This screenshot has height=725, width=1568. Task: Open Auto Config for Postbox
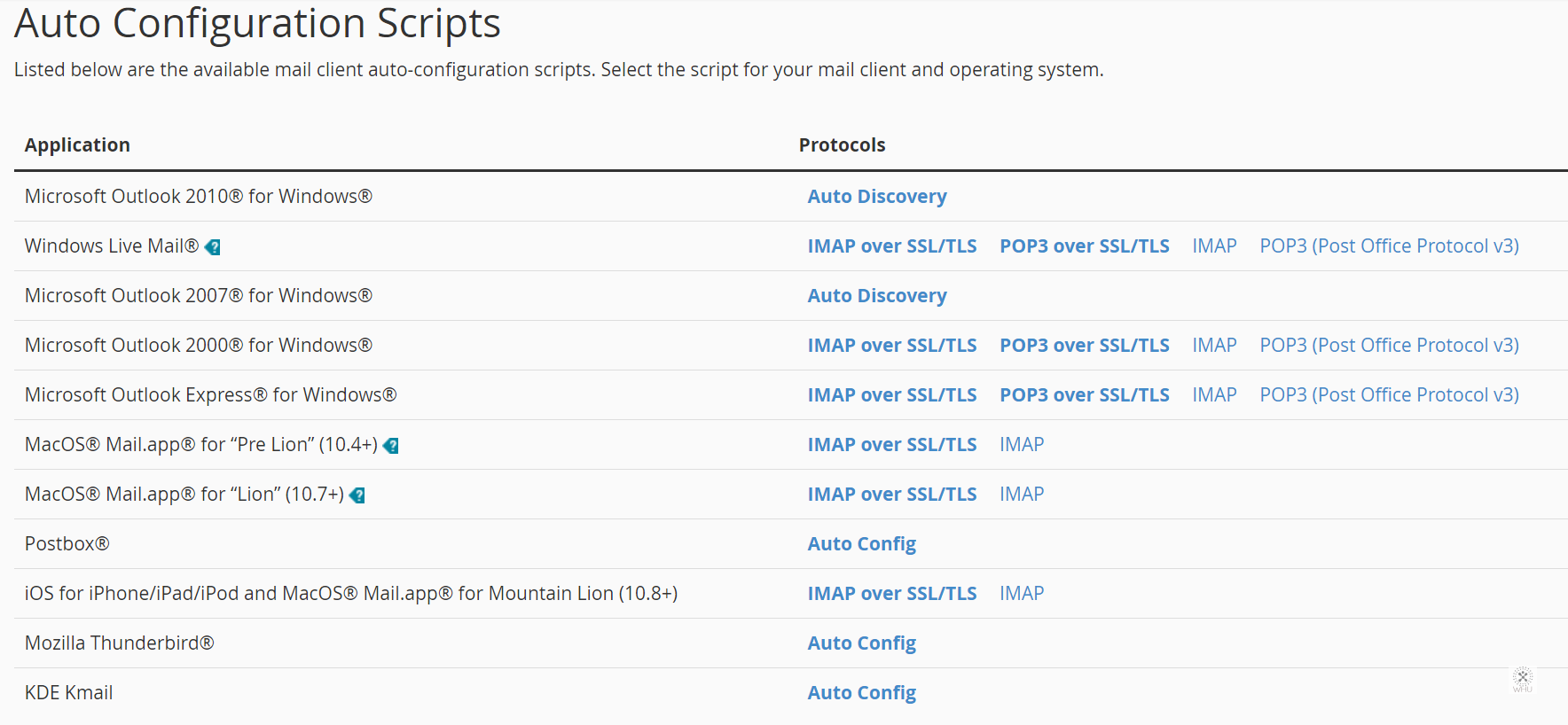point(862,544)
